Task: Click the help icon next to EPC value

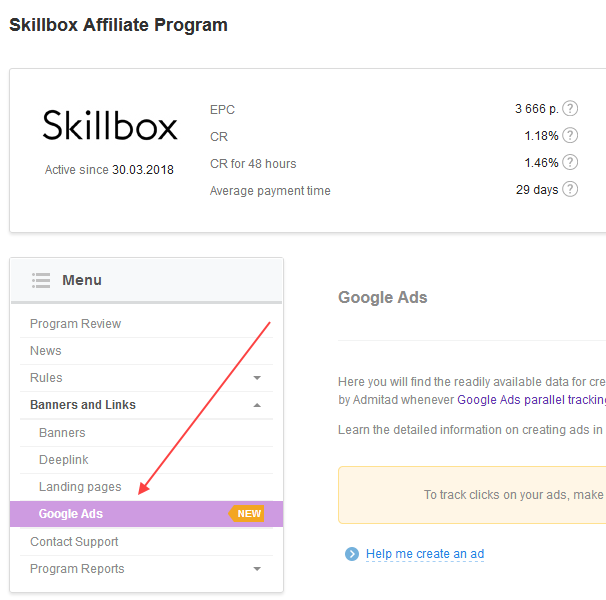Action: click(570, 109)
